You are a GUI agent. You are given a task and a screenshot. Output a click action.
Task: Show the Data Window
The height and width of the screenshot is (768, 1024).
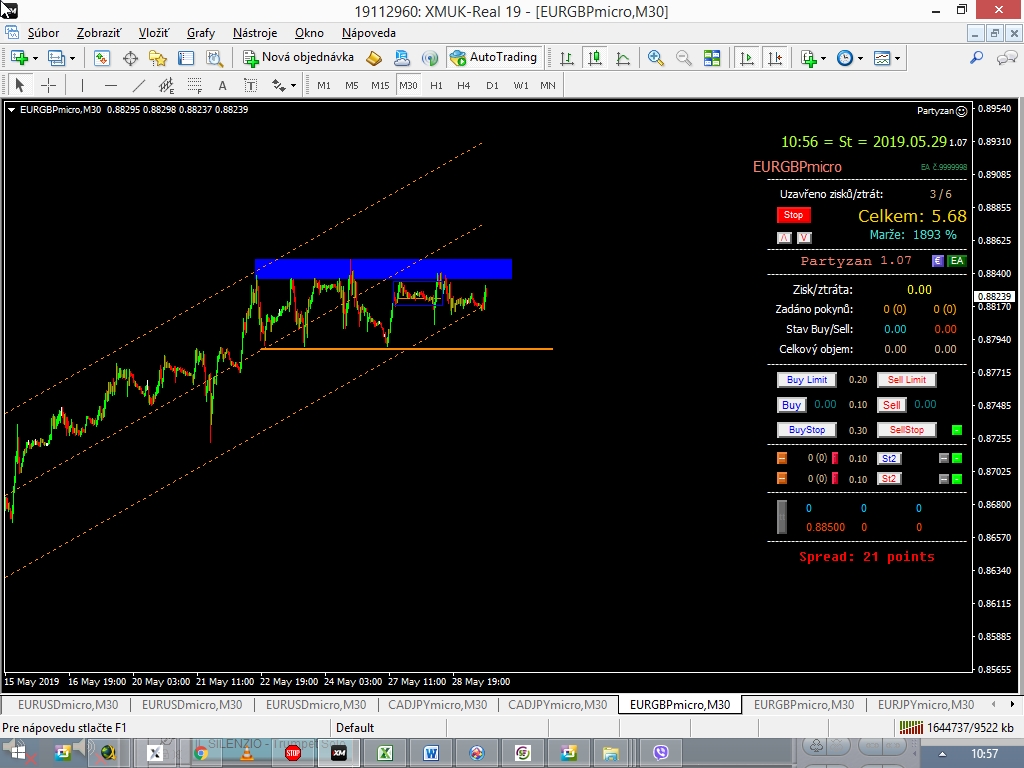click(x=130, y=58)
